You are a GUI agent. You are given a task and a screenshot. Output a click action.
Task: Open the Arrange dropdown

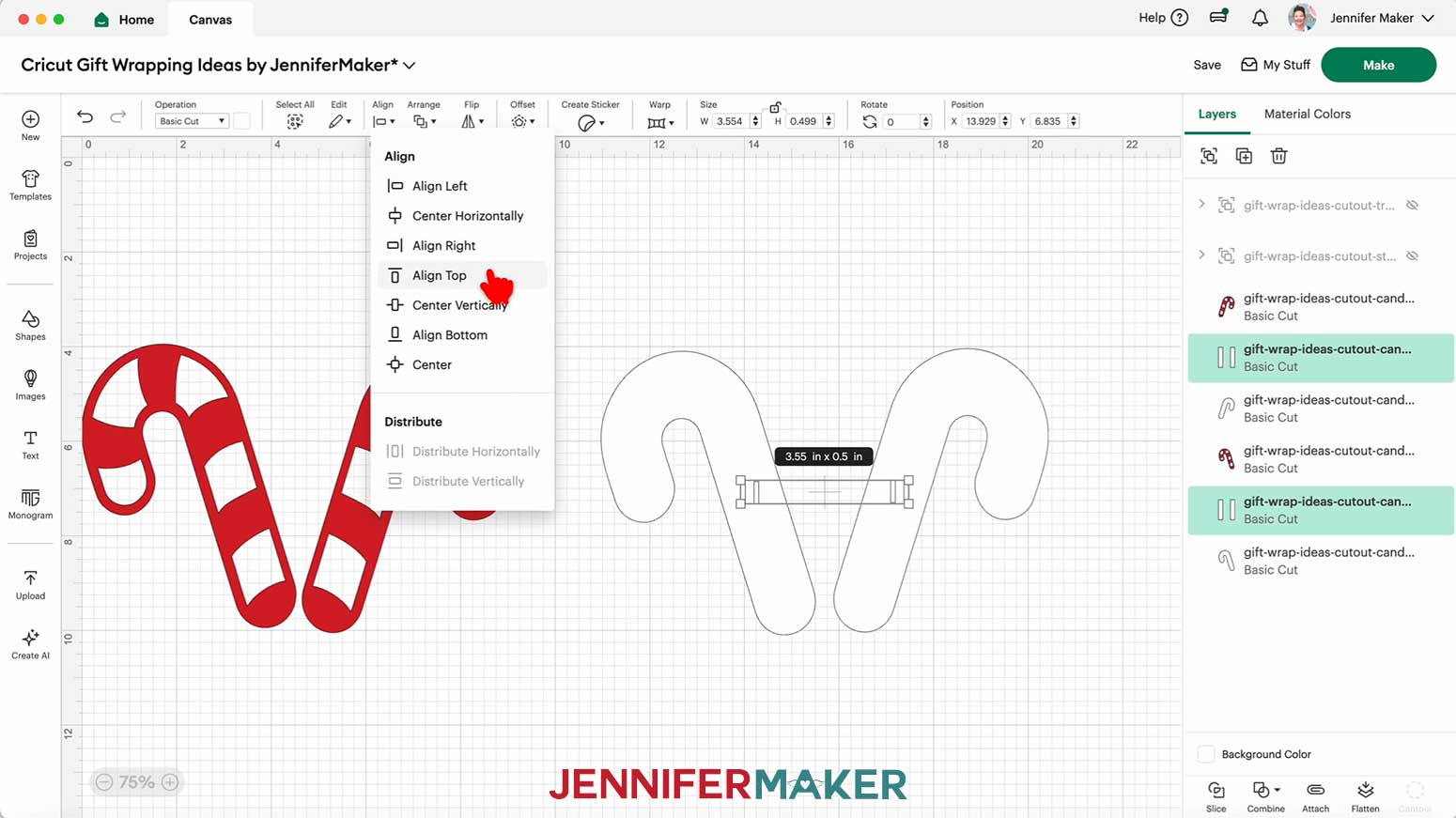point(425,121)
